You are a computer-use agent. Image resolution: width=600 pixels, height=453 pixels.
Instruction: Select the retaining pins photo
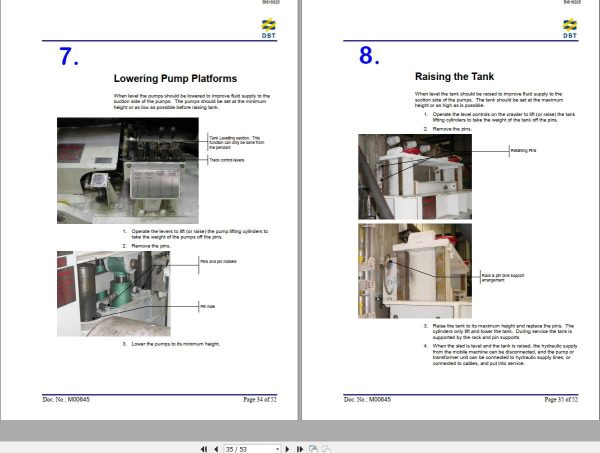pyautogui.click(x=415, y=176)
